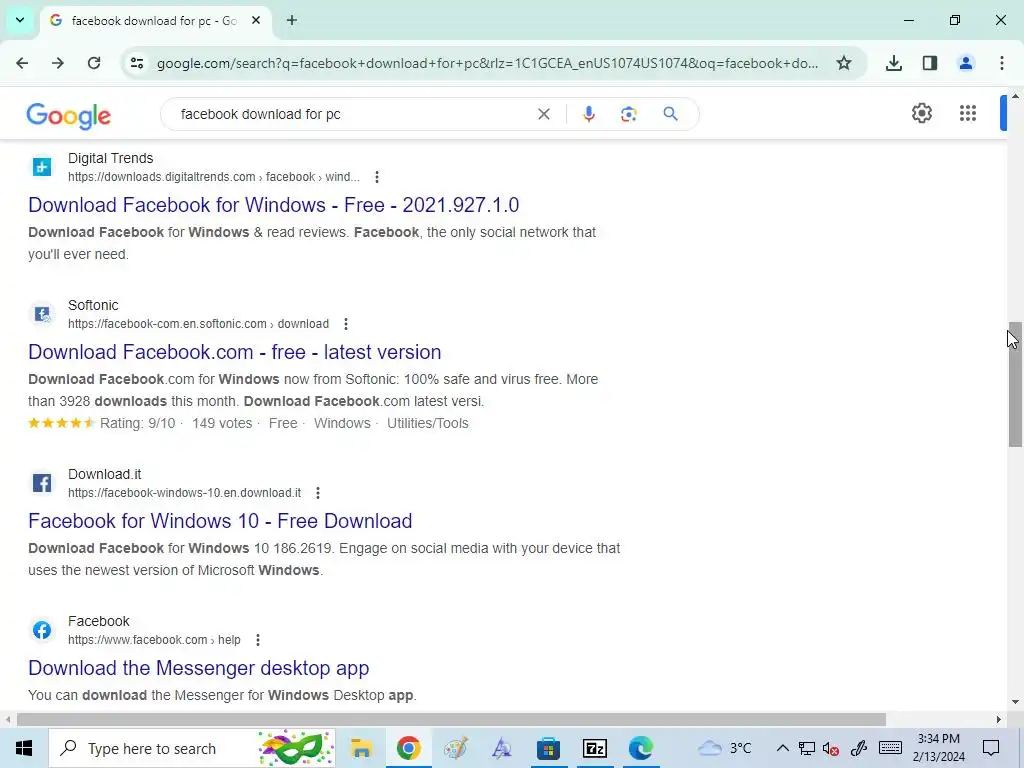Click the scroll down arrow
The width and height of the screenshot is (1024, 768).
[1015, 703]
